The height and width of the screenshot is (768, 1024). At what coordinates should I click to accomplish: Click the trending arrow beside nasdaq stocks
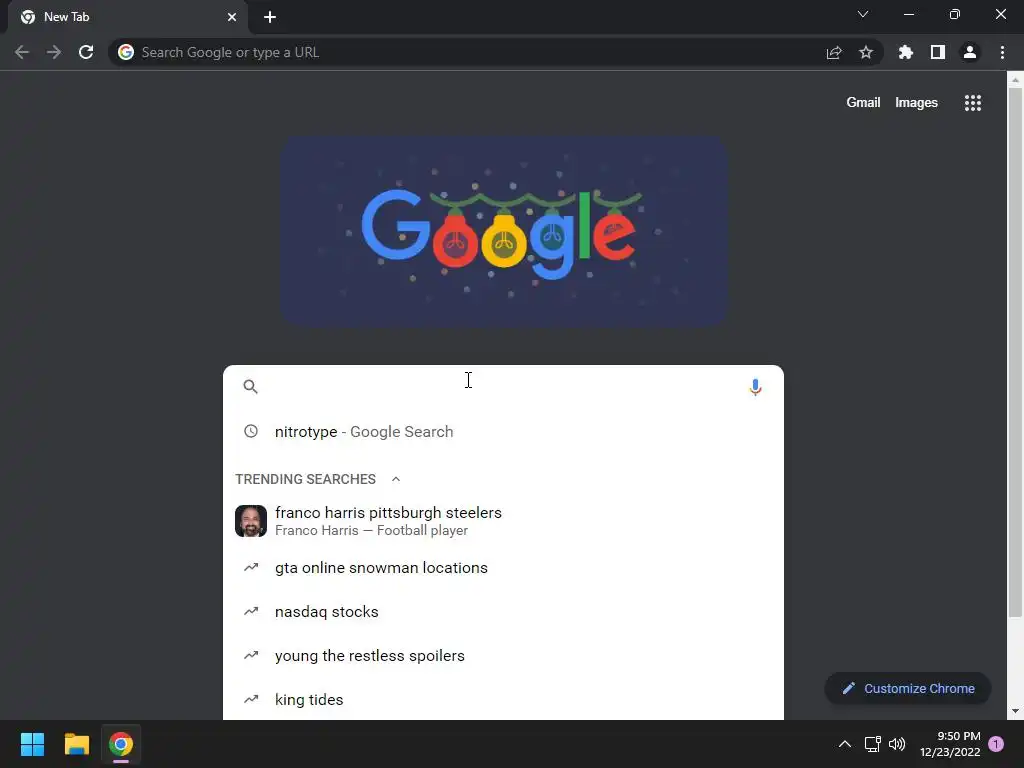[x=251, y=611]
